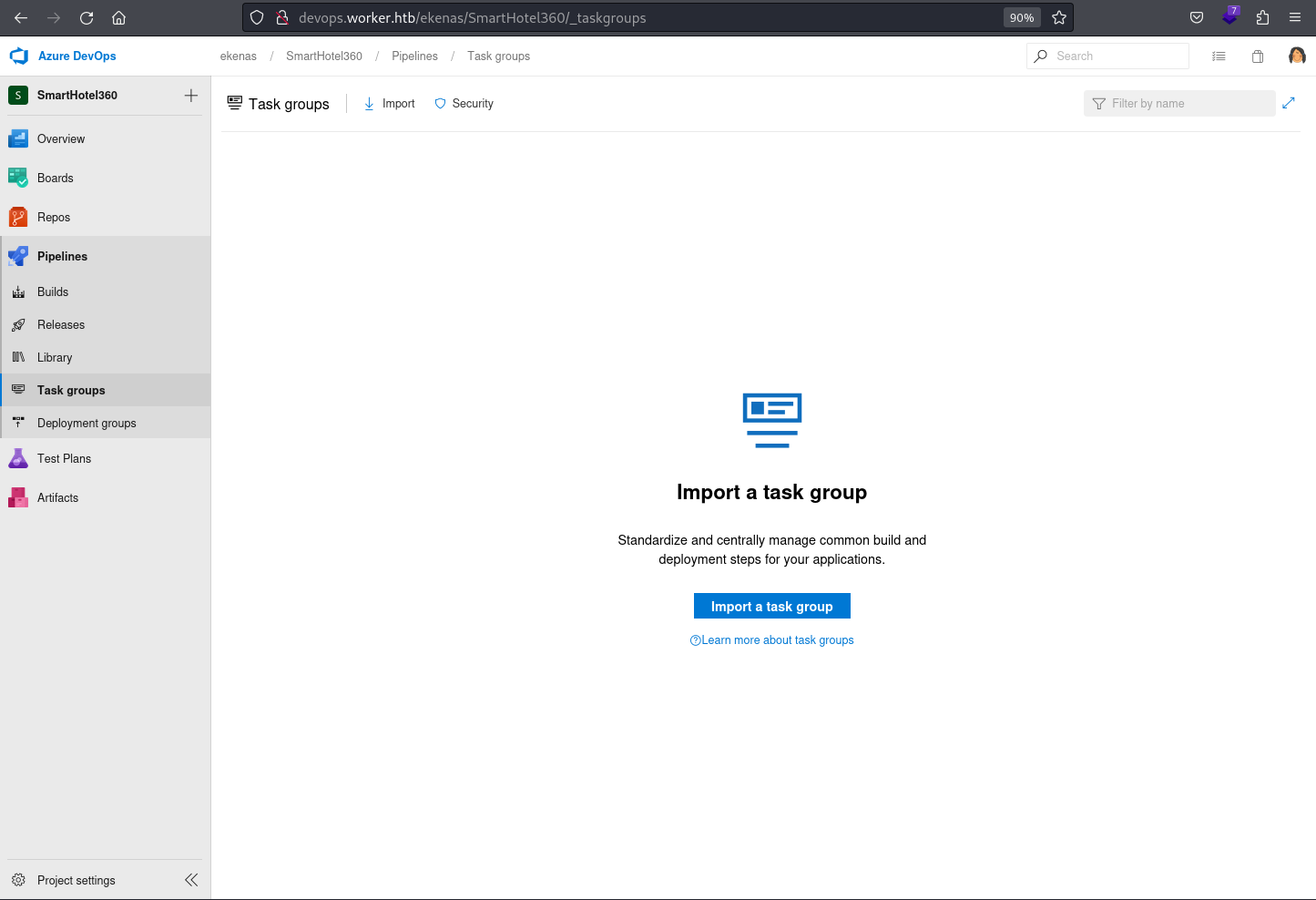
Task: Open Library from the Pipelines submenu
Action: point(106,357)
